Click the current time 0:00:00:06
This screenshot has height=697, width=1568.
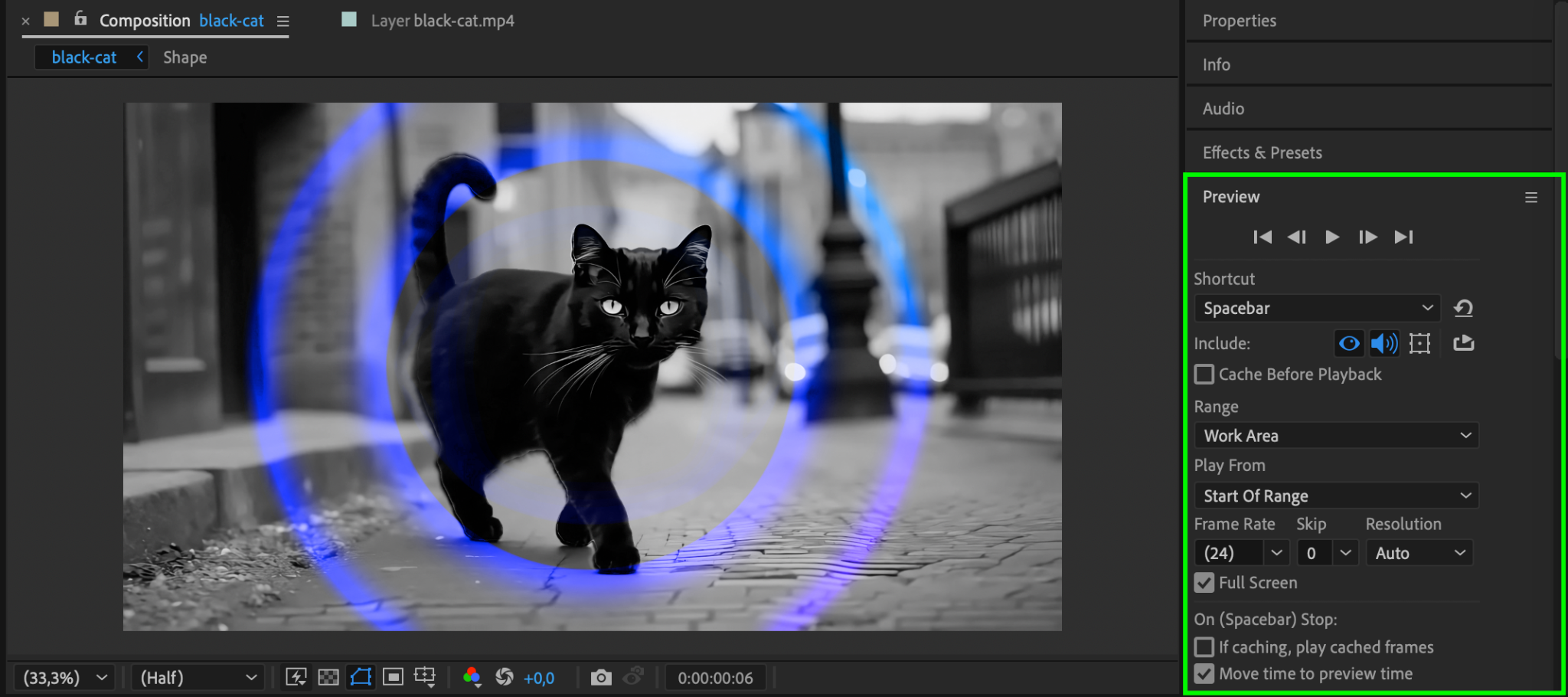point(715,678)
